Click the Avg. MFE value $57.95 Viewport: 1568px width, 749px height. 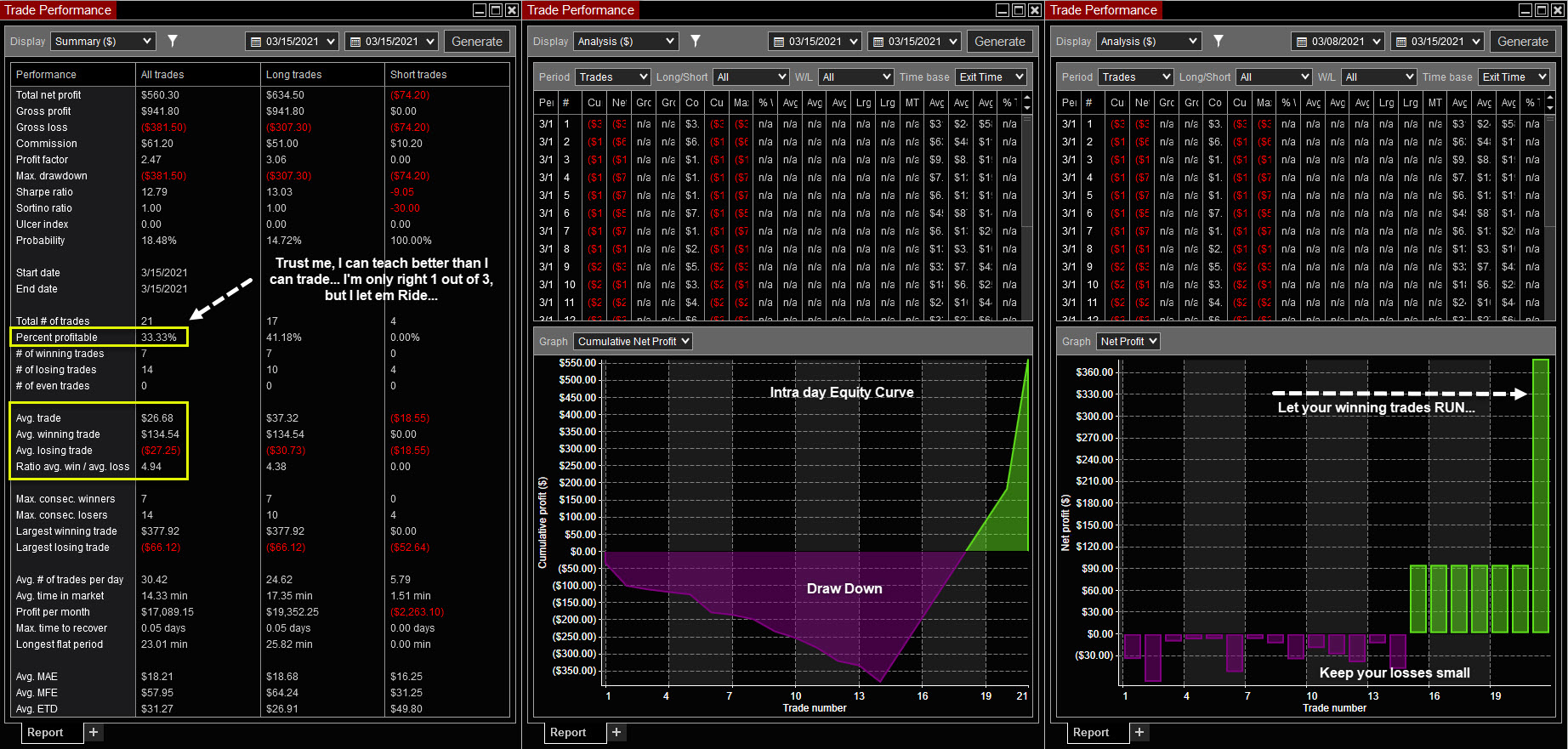click(157, 693)
